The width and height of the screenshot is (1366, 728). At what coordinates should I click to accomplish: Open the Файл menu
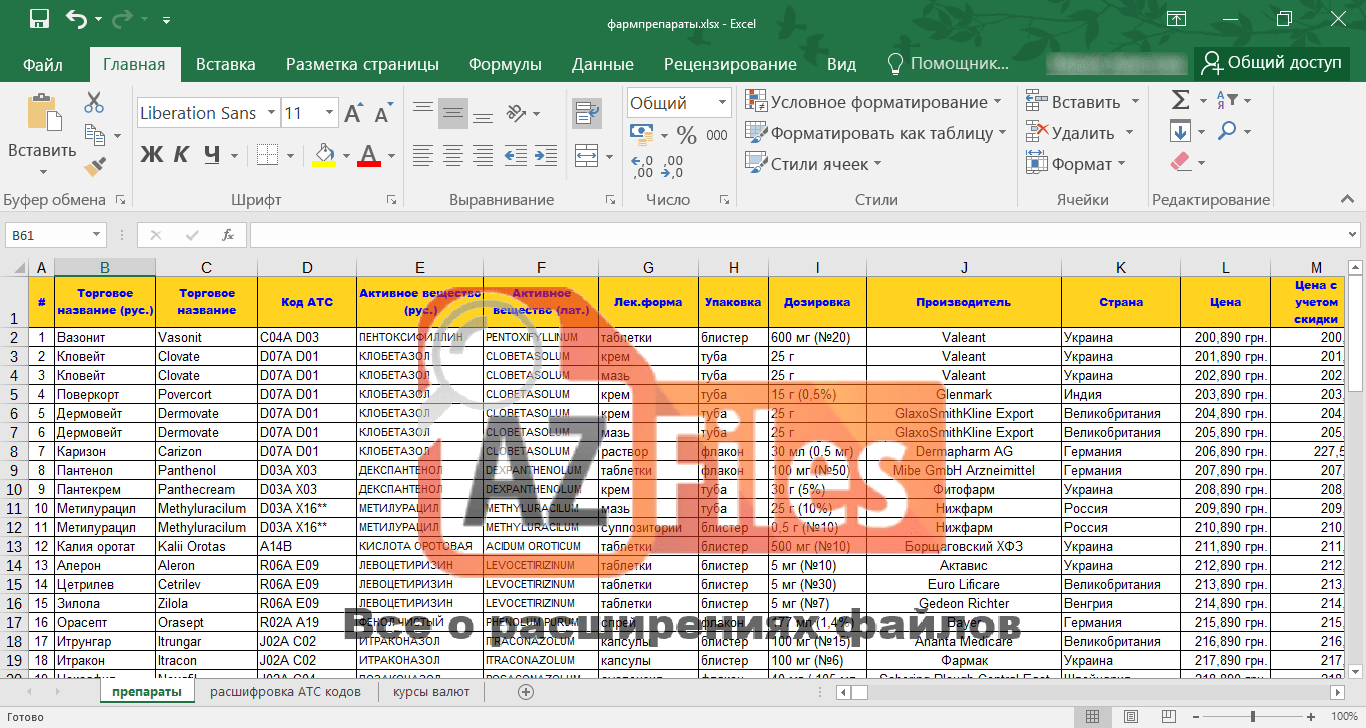point(43,64)
